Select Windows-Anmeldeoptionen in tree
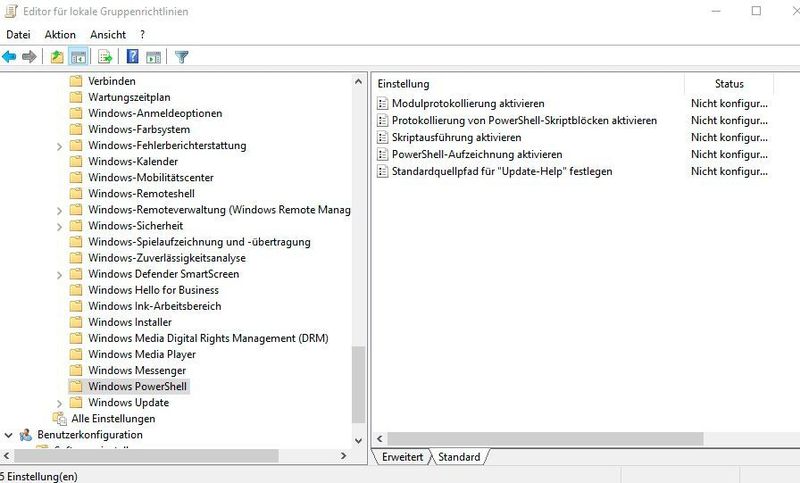Image resolution: width=800 pixels, height=483 pixels. (155, 113)
